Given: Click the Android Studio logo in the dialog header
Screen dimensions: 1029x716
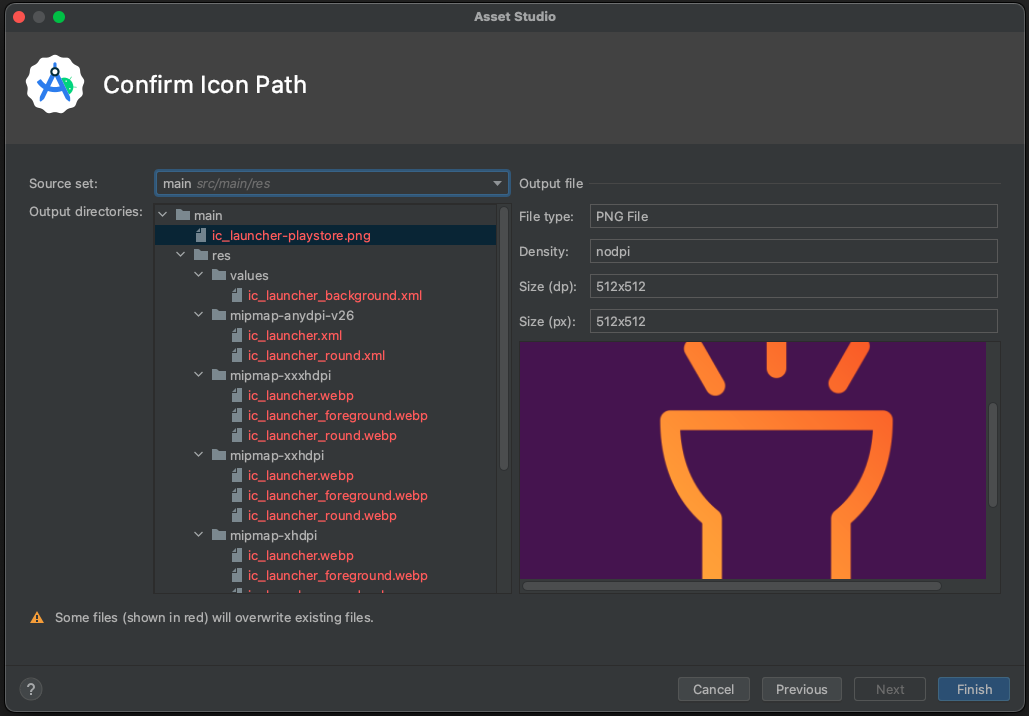Looking at the screenshot, I should tap(55, 84).
